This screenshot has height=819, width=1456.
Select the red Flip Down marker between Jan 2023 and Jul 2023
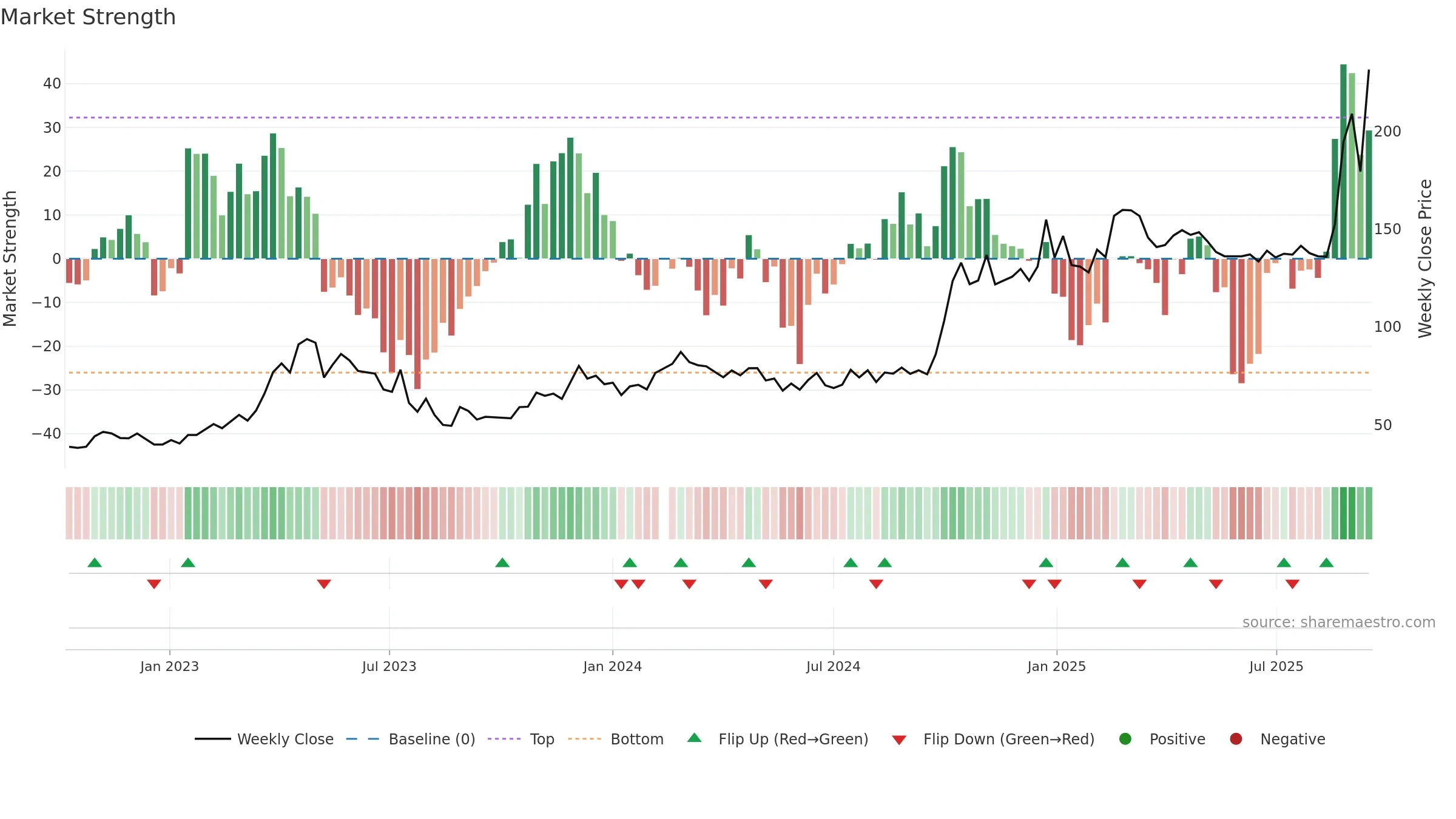click(324, 584)
